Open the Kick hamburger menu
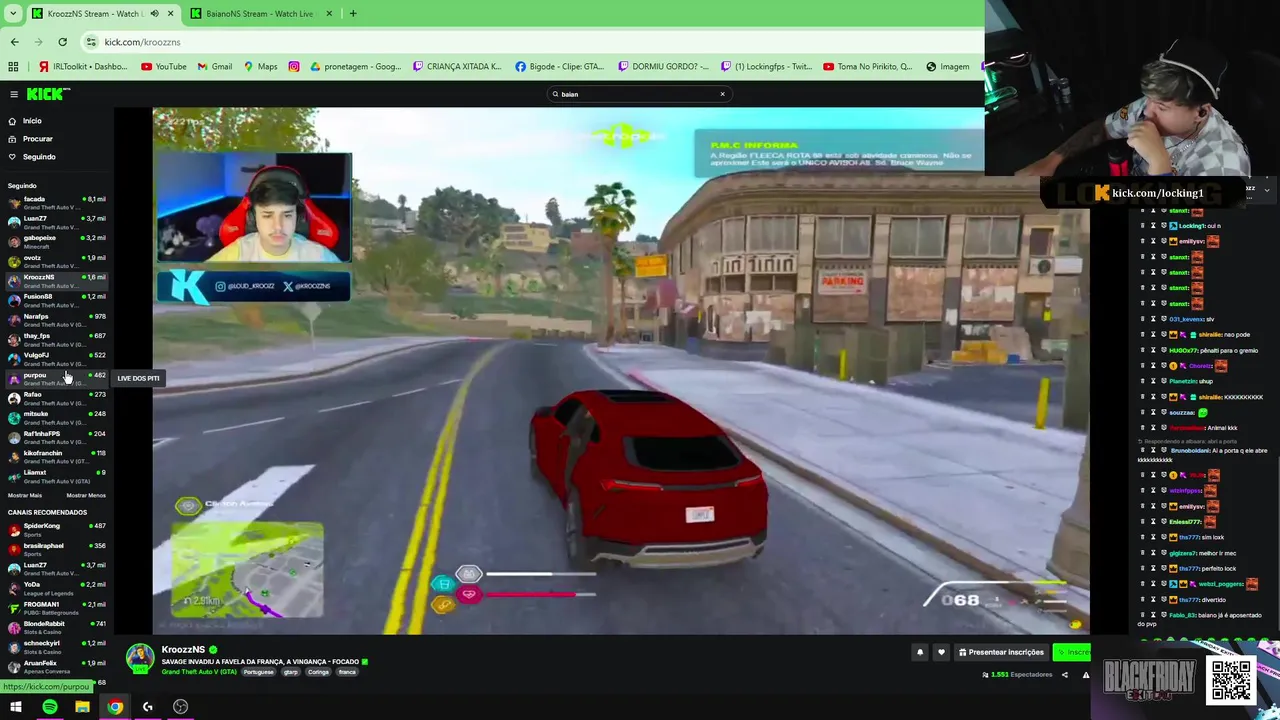1280x720 pixels. click(14, 94)
